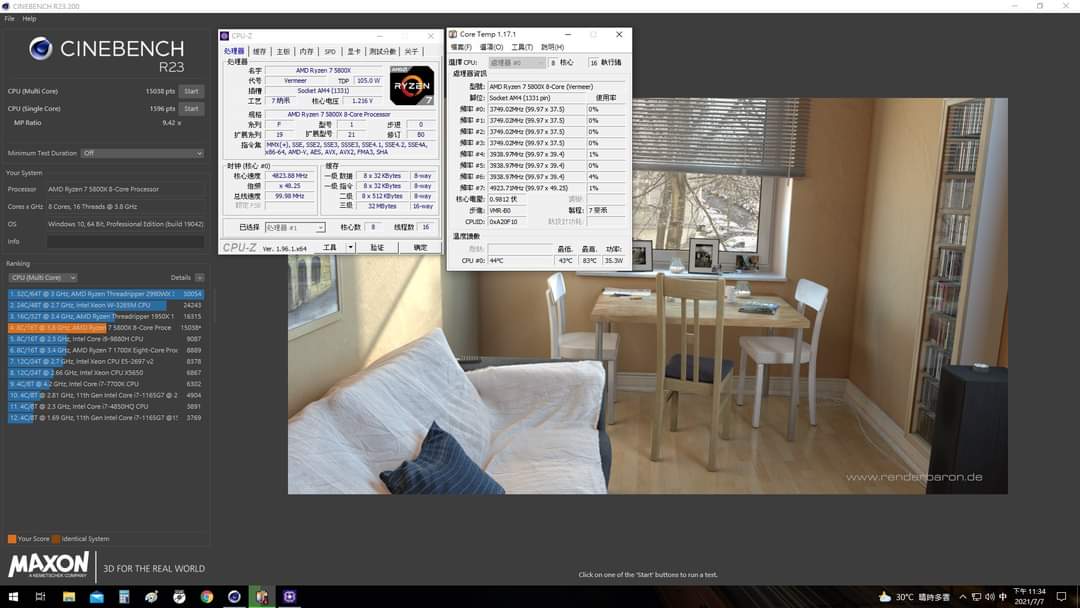Open the taskbar clock showing 2021/7/7

click(x=1029, y=596)
